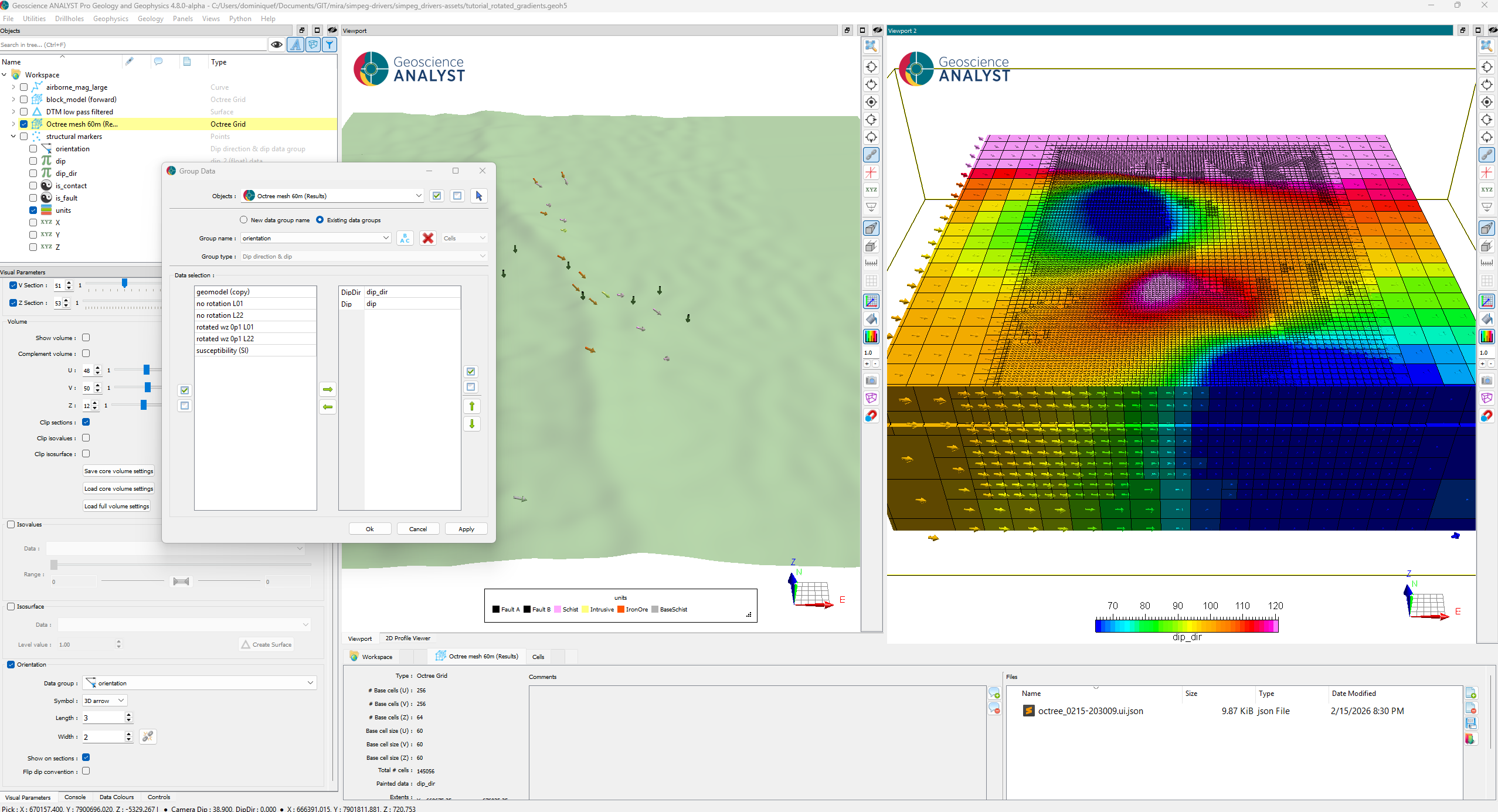Enable the Show volume checkbox
This screenshot has width=1498, height=812.
(x=86, y=338)
